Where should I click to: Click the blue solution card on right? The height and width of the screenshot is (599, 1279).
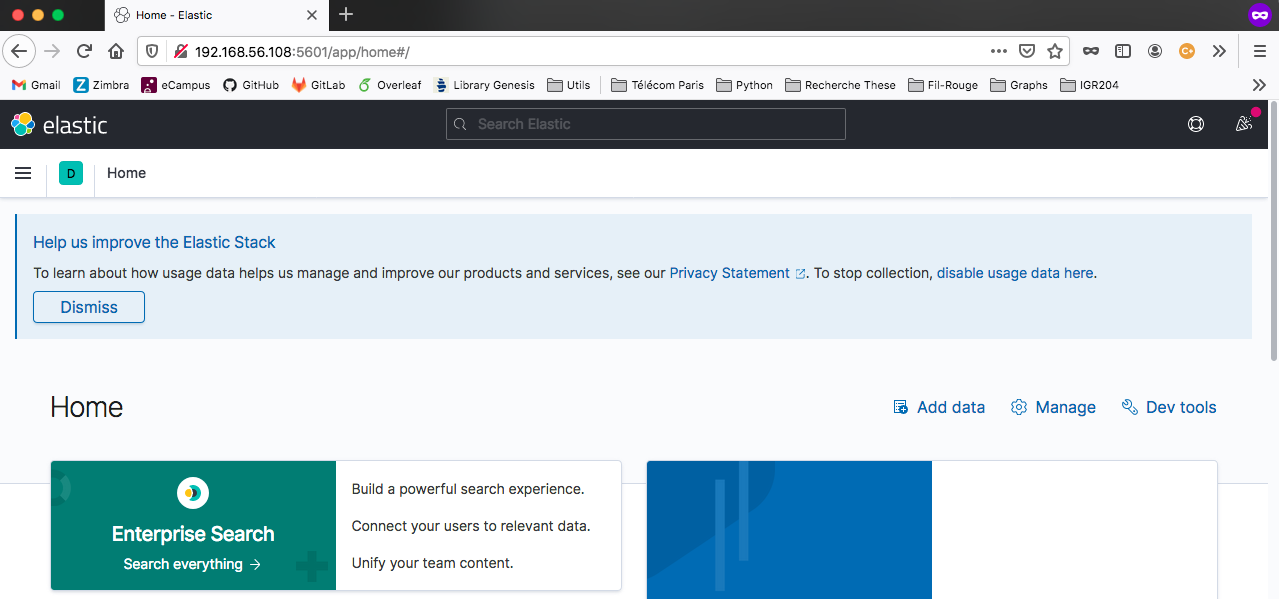pos(932,530)
